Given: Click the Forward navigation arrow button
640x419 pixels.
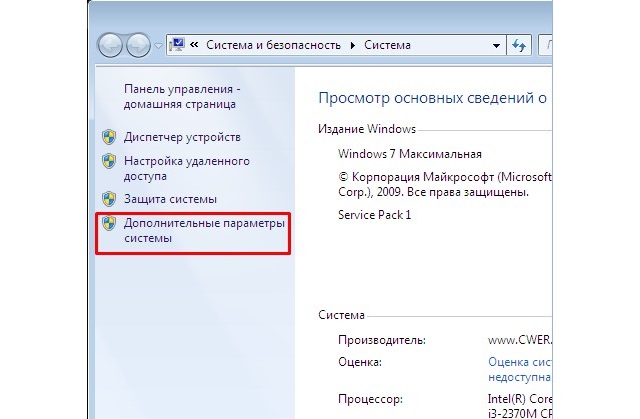Looking at the screenshot, I should 138,45.
